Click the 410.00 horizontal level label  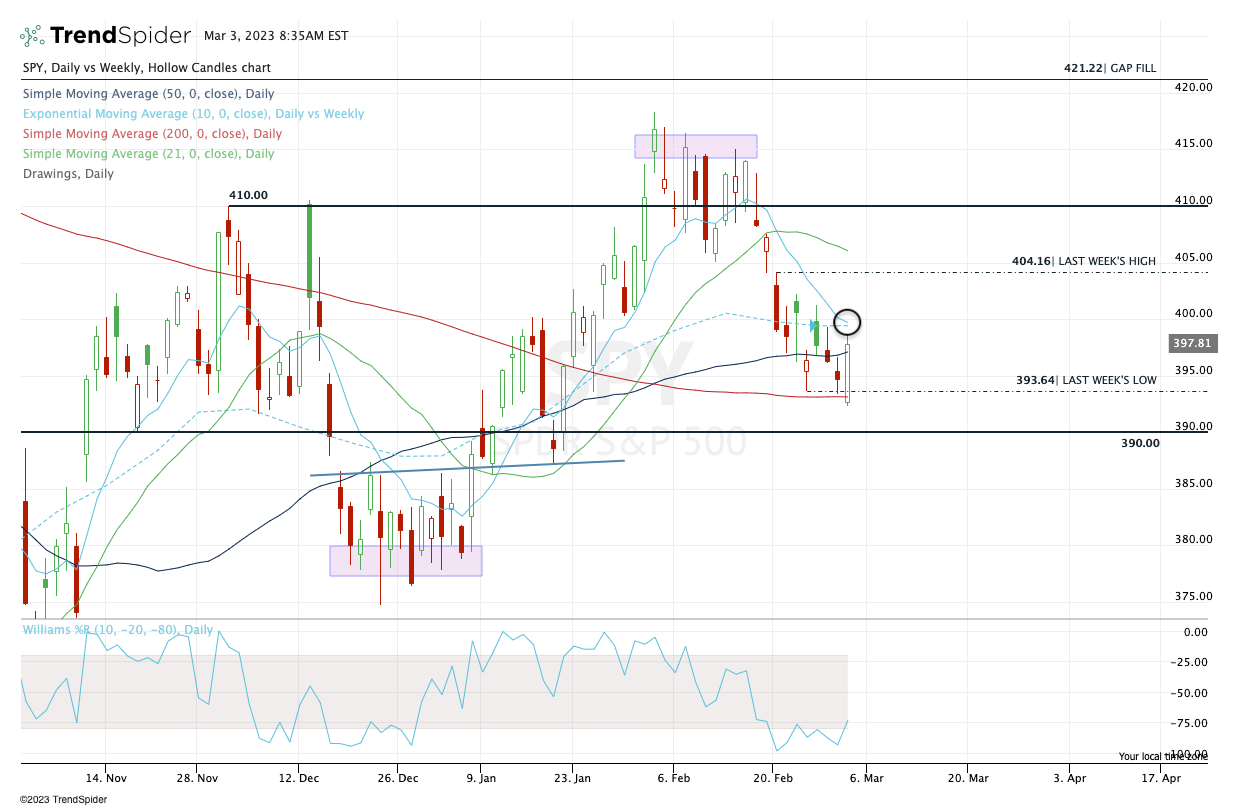250,195
